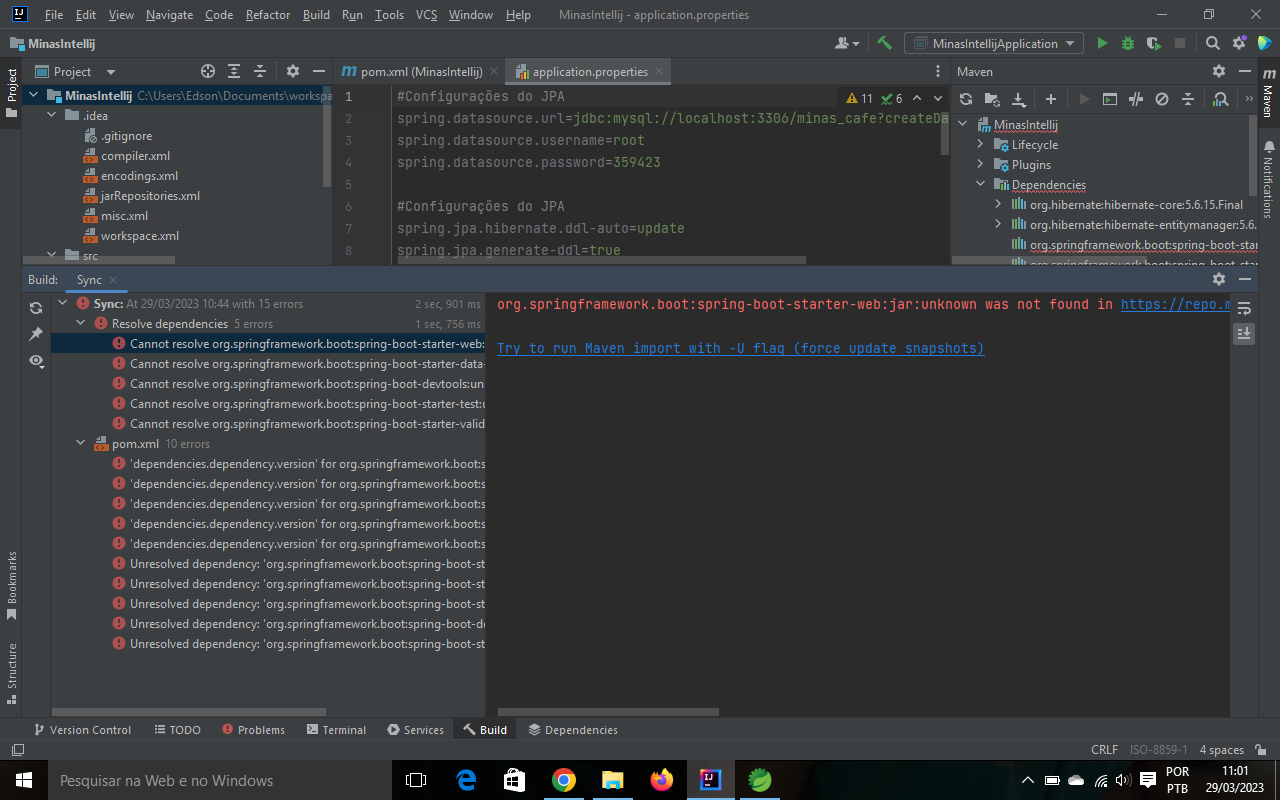Collapse all items in the Project panel
Image resolution: width=1280 pixels, height=800 pixels.
[x=260, y=71]
